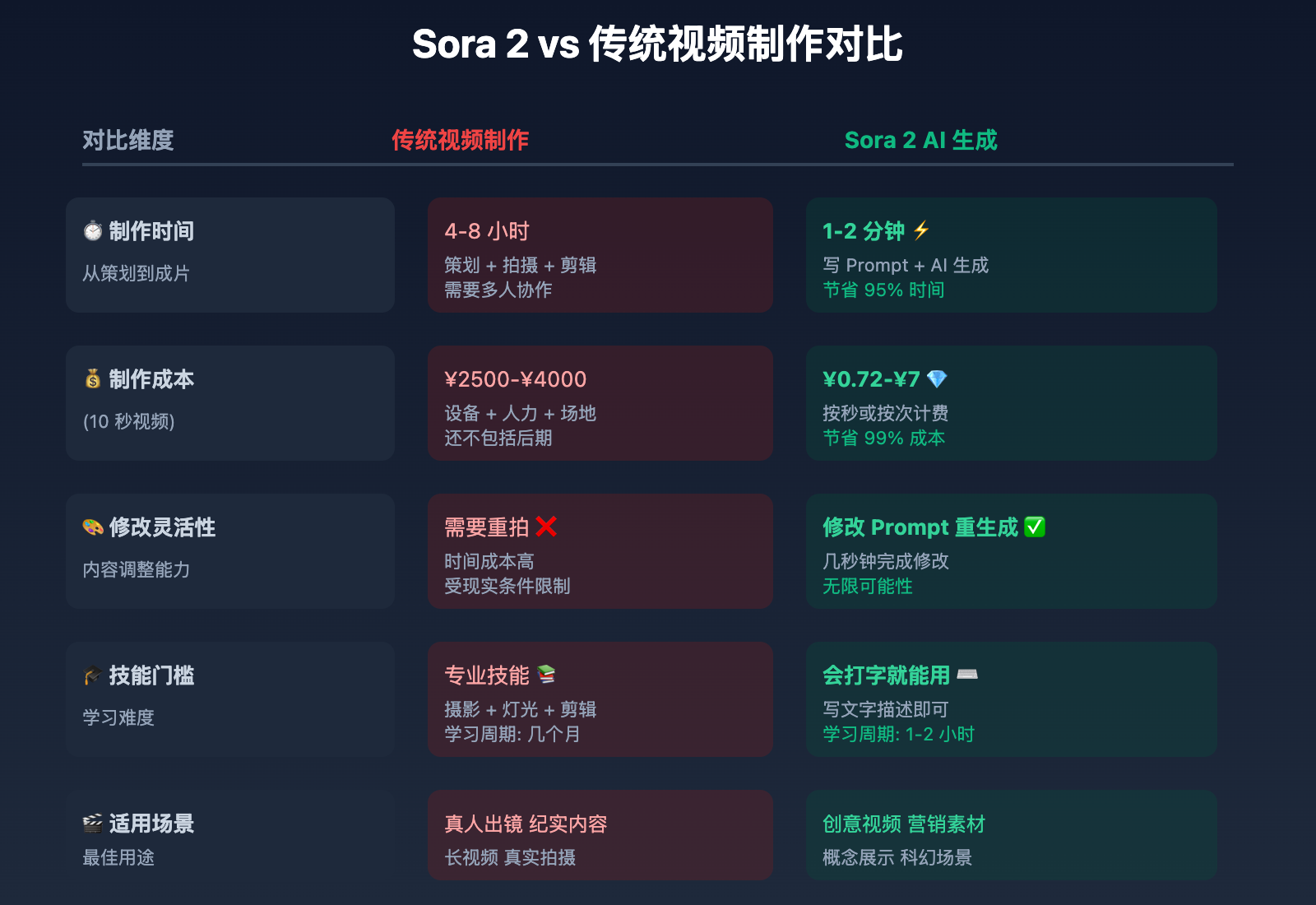Image resolution: width=1316 pixels, height=905 pixels.
Task: Click the 对比维度 column header
Action: [x=128, y=140]
